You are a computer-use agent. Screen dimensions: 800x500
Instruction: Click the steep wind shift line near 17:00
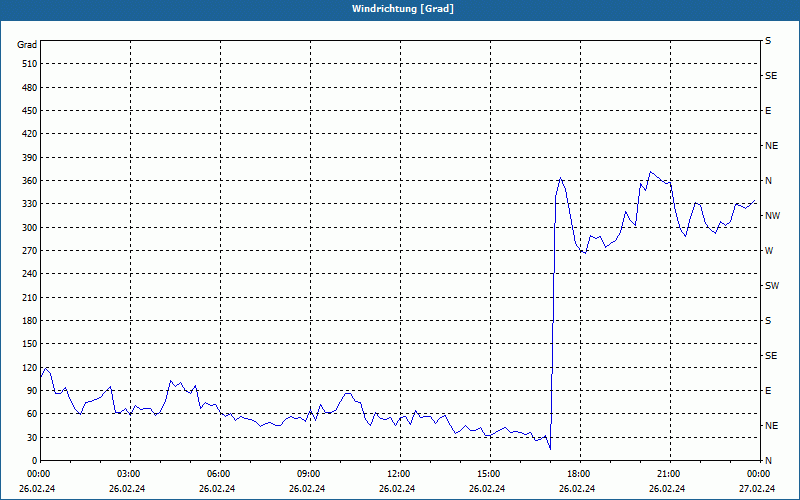click(553, 321)
